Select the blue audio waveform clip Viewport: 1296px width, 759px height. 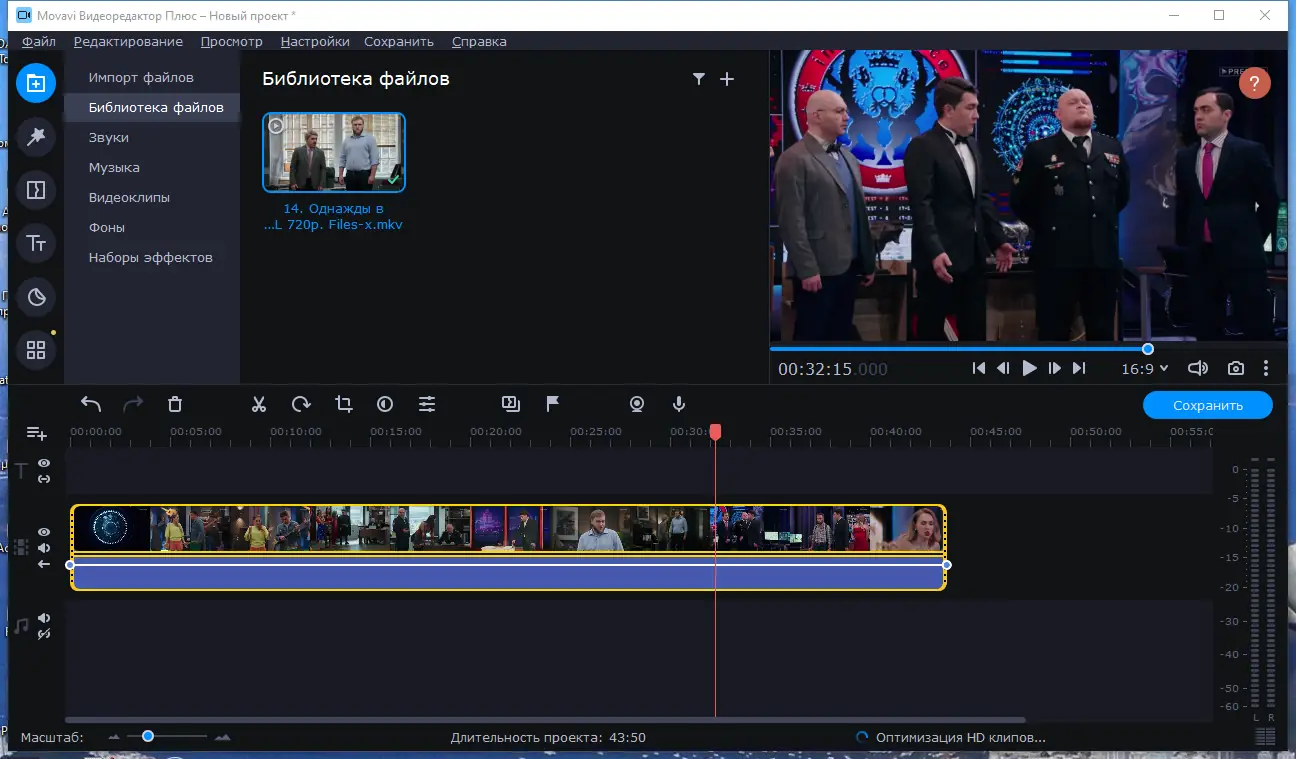coord(508,574)
